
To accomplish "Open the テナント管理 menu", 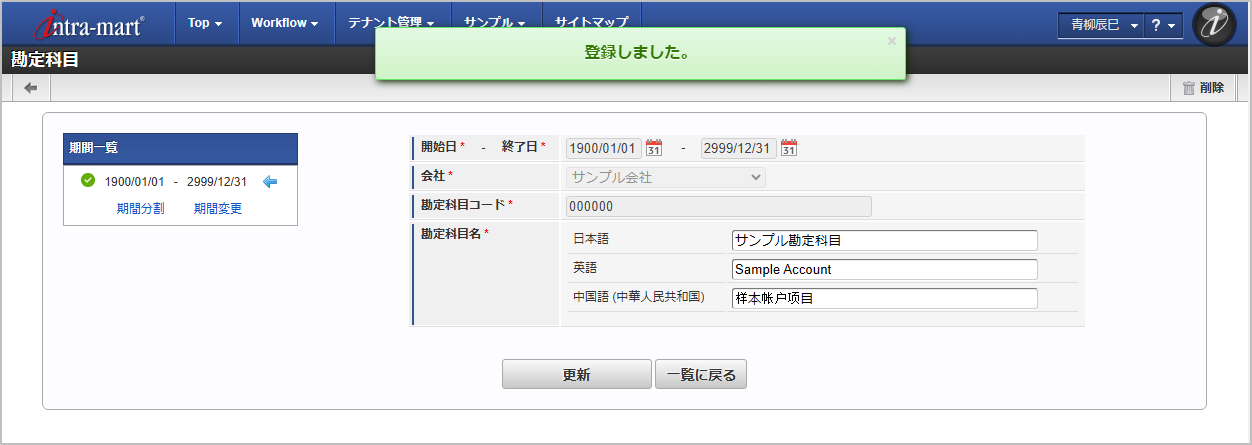I will (391, 22).
